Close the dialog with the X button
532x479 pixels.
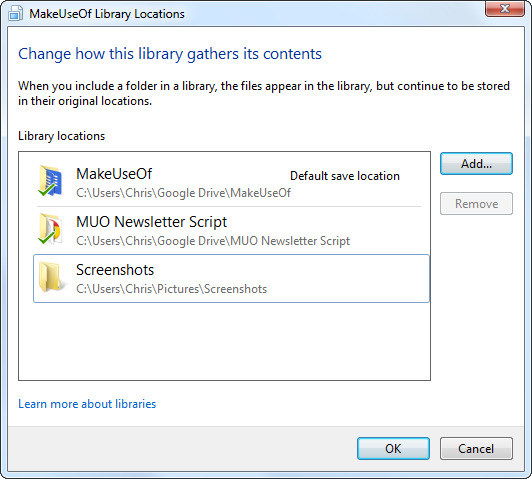pyautogui.click(x=505, y=8)
